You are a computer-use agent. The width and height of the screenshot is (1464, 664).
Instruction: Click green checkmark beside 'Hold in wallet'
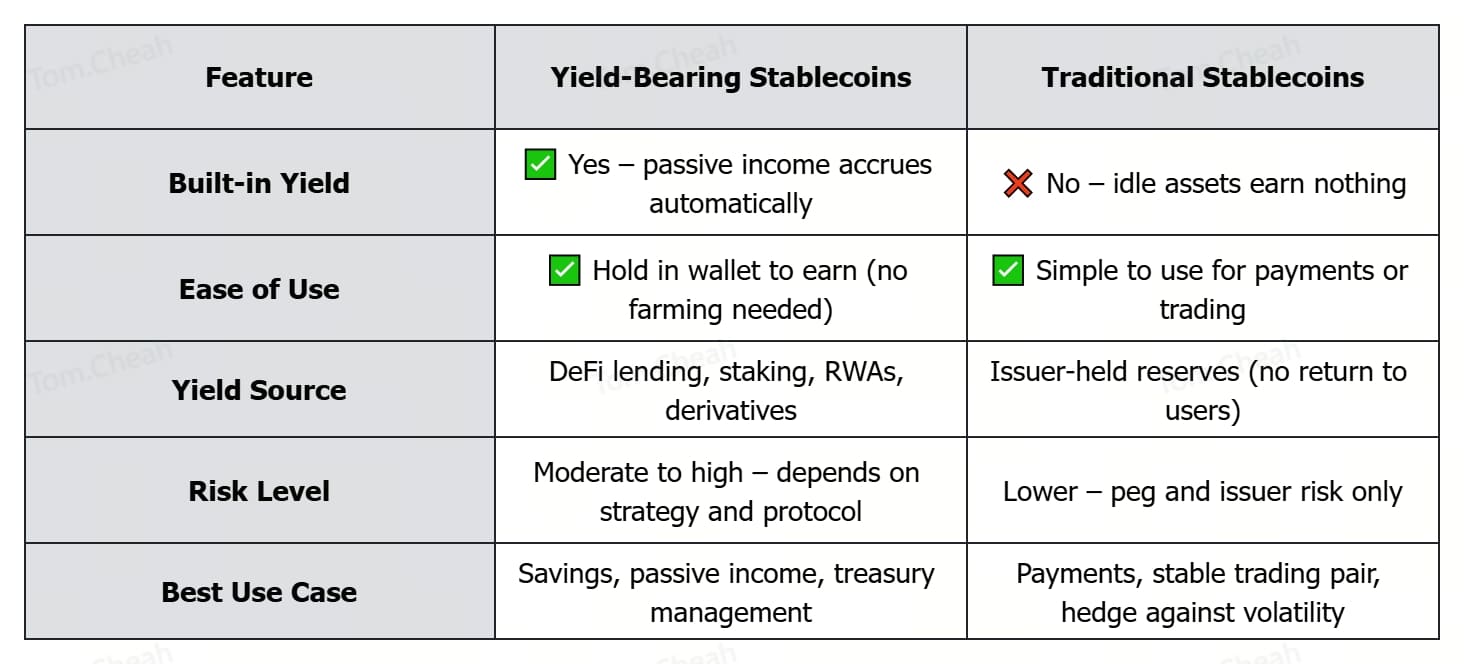[565, 271]
